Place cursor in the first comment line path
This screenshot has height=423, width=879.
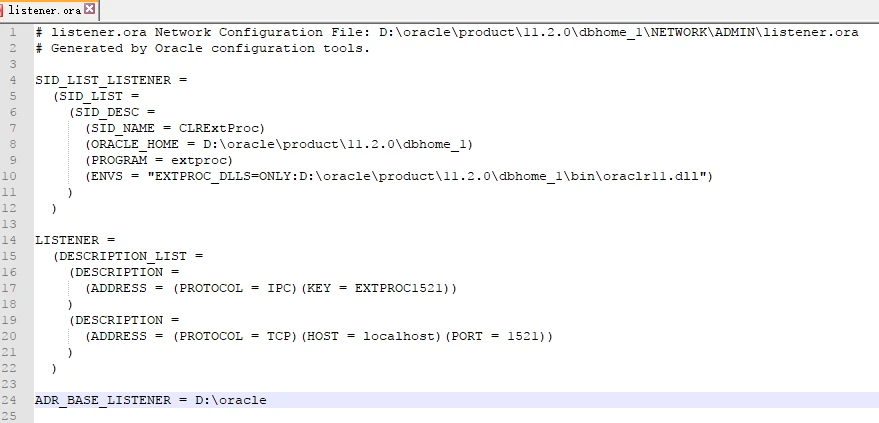tap(618, 32)
